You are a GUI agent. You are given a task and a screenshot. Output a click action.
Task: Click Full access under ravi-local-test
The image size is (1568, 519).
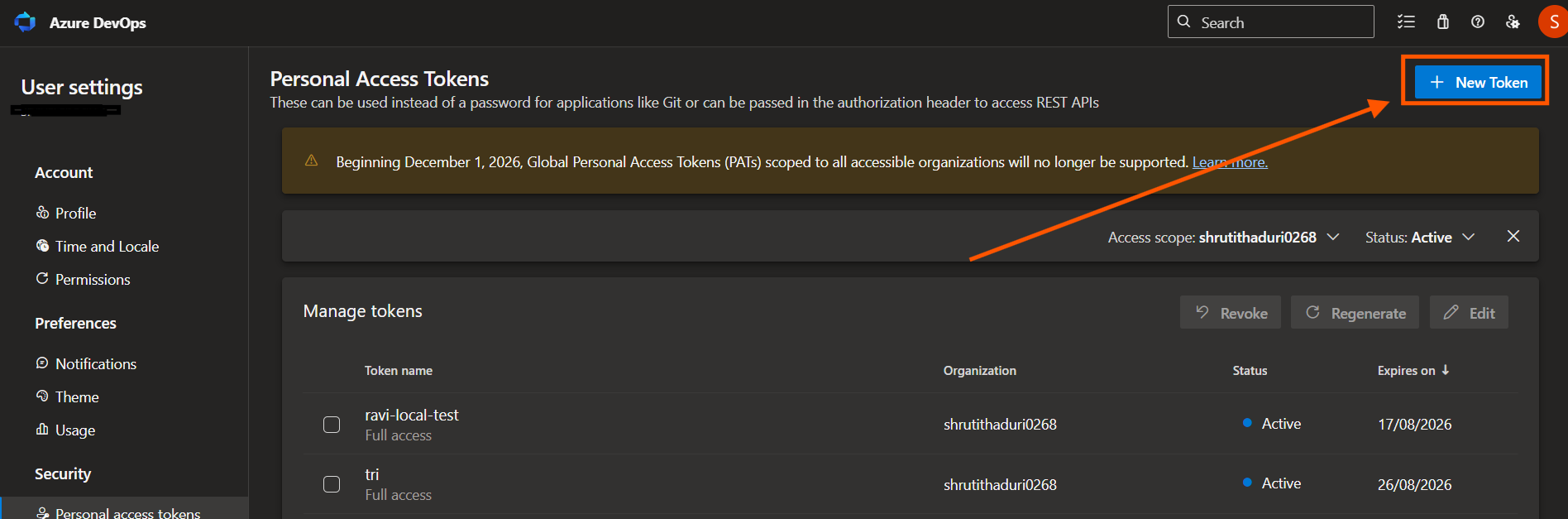399,435
